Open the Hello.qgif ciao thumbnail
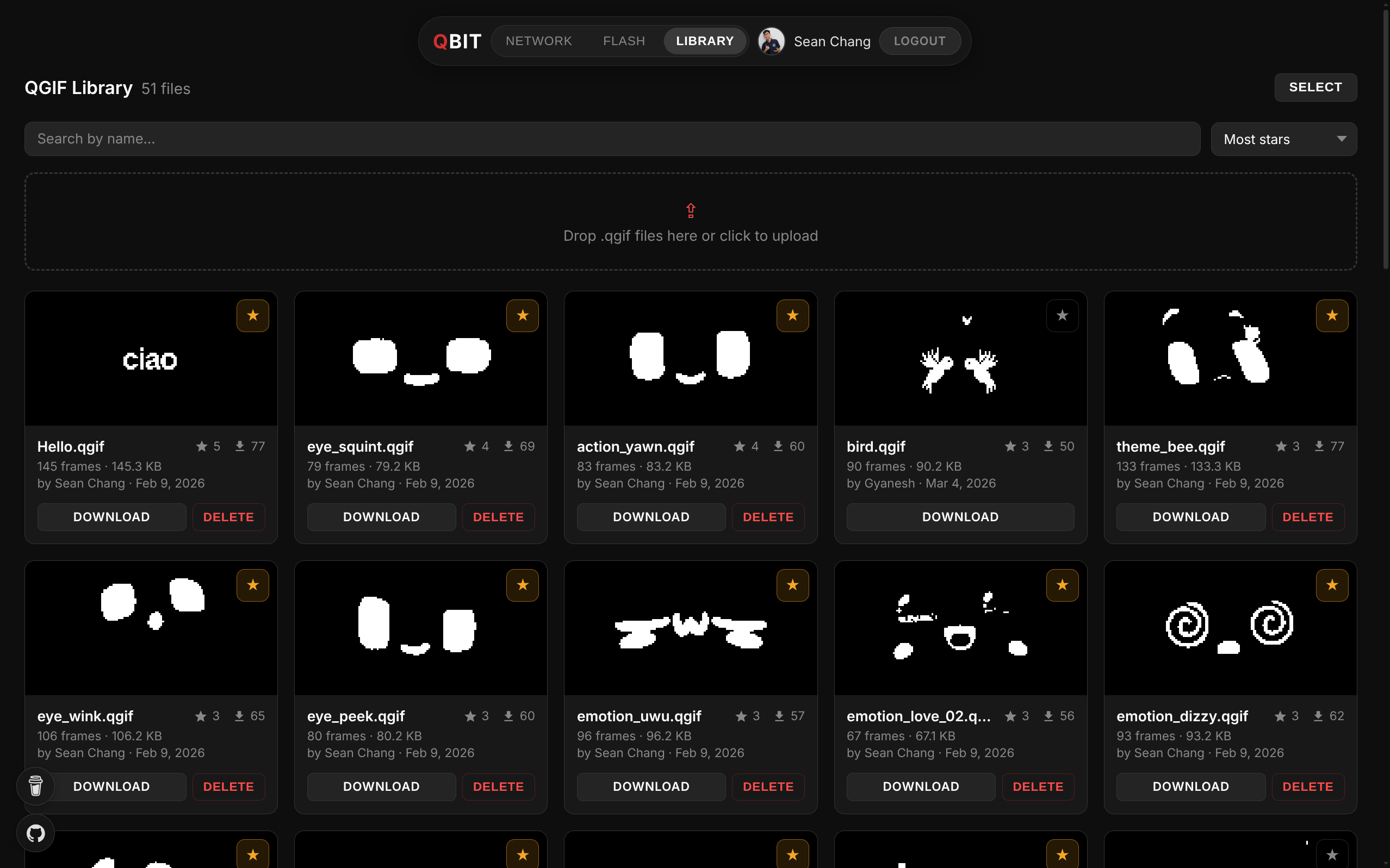Image resolution: width=1390 pixels, height=868 pixels. (151, 359)
